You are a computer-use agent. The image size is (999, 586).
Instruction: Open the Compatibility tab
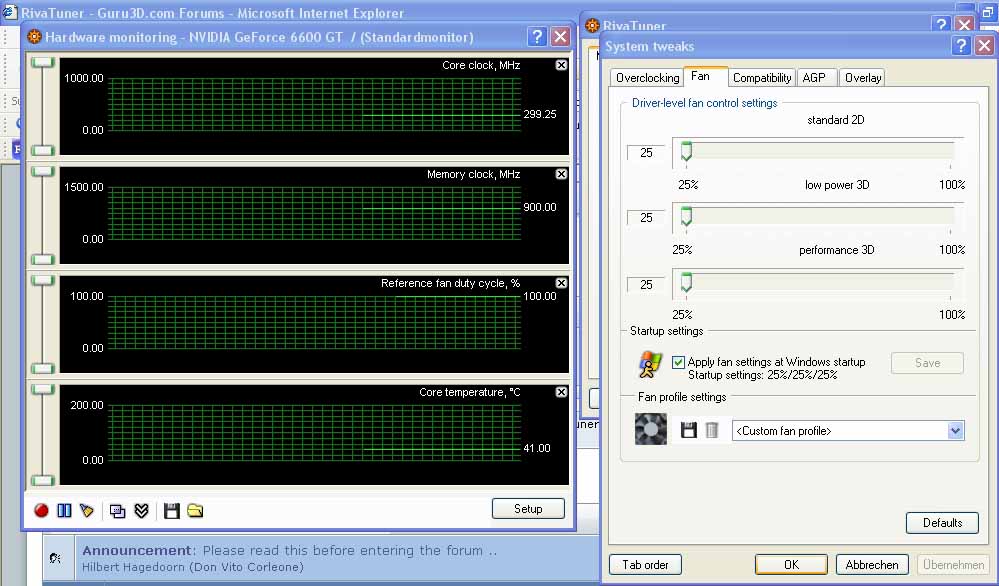(x=762, y=78)
